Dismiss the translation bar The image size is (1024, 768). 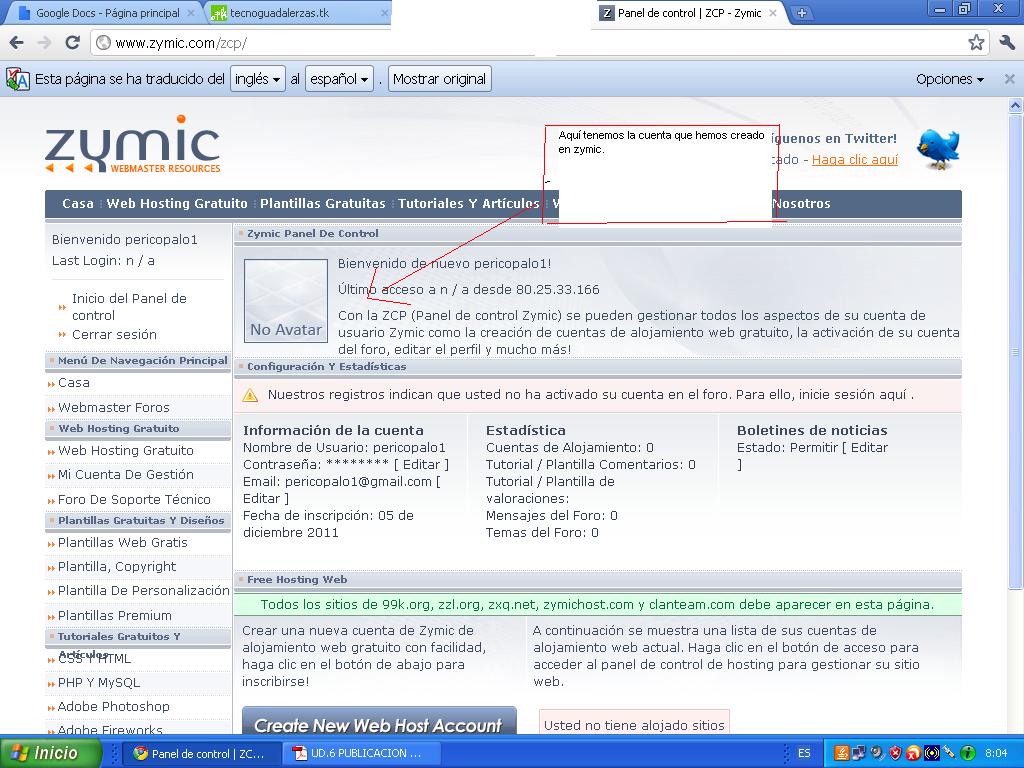click(x=1009, y=79)
